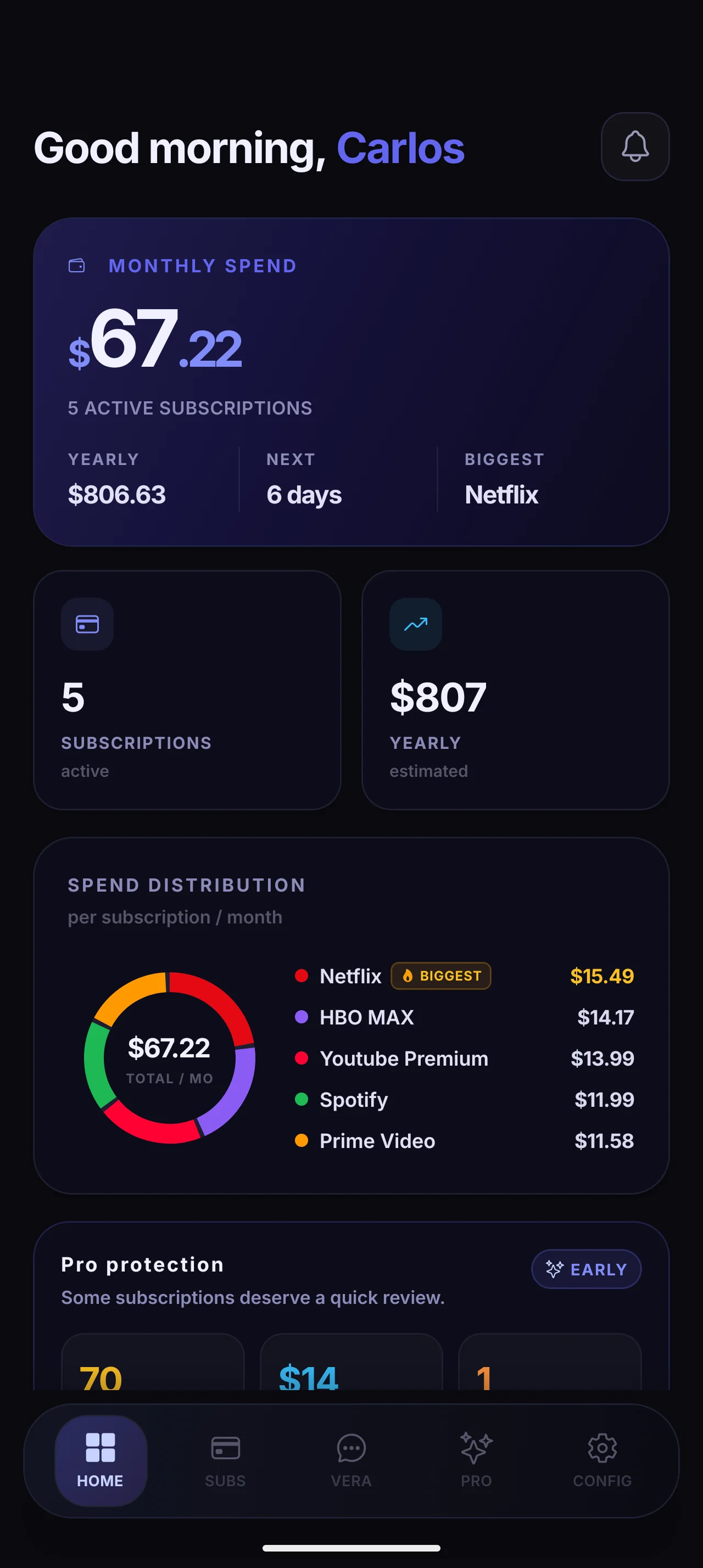Open the SUBS card icon in navigation
This screenshot has height=1568, width=703.
click(x=225, y=1447)
